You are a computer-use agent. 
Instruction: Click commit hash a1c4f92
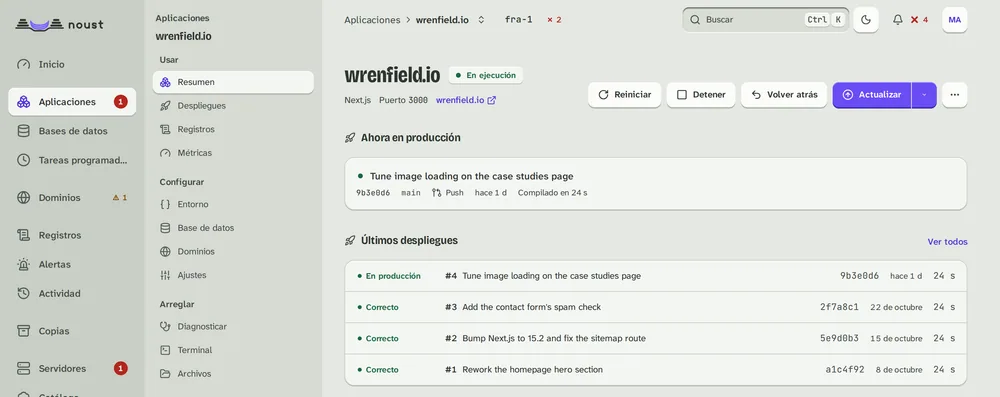[x=845, y=370]
